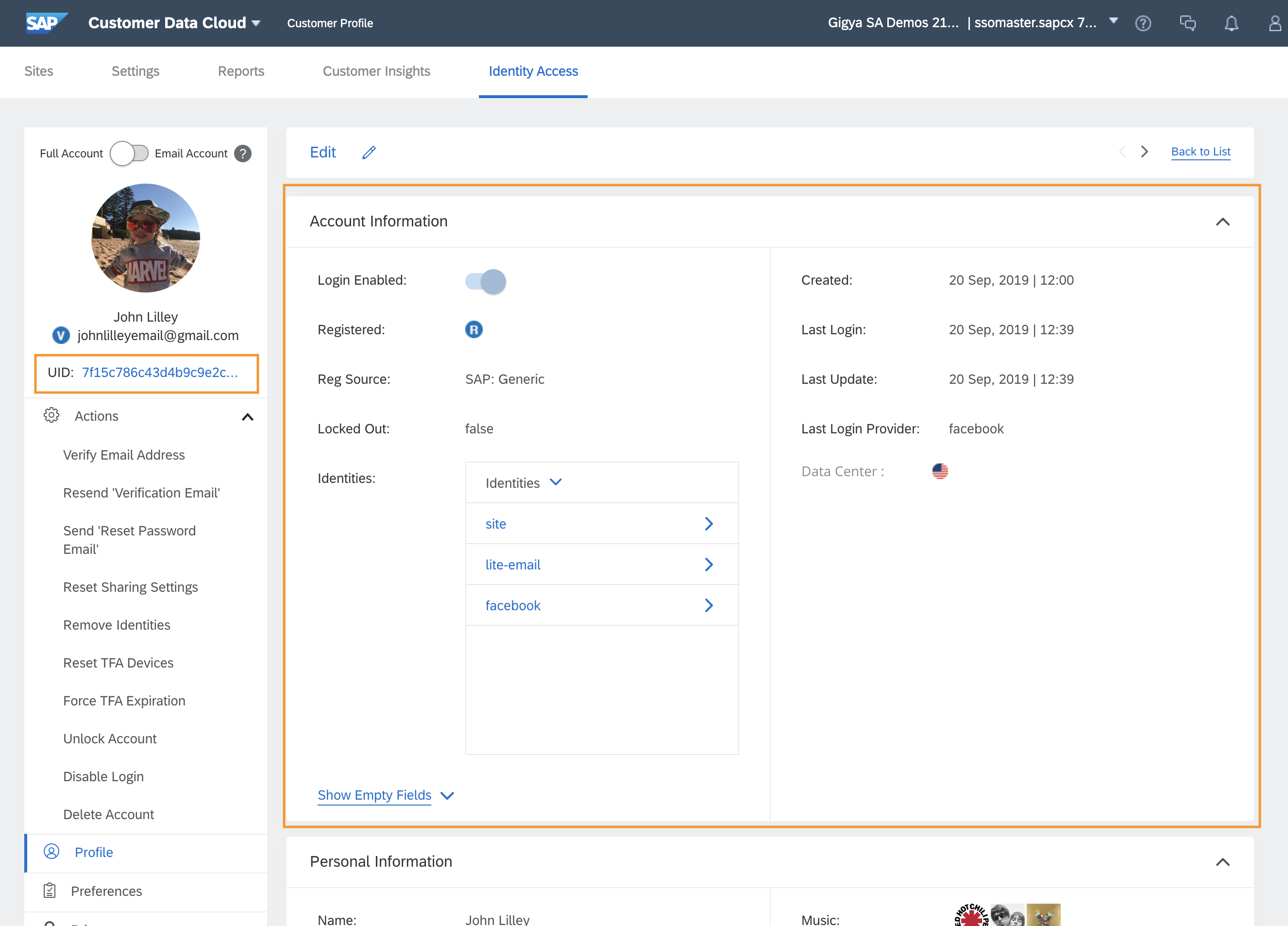Open the Customer Data Cloud product dropdown
The image size is (1288, 926).
[x=256, y=23]
